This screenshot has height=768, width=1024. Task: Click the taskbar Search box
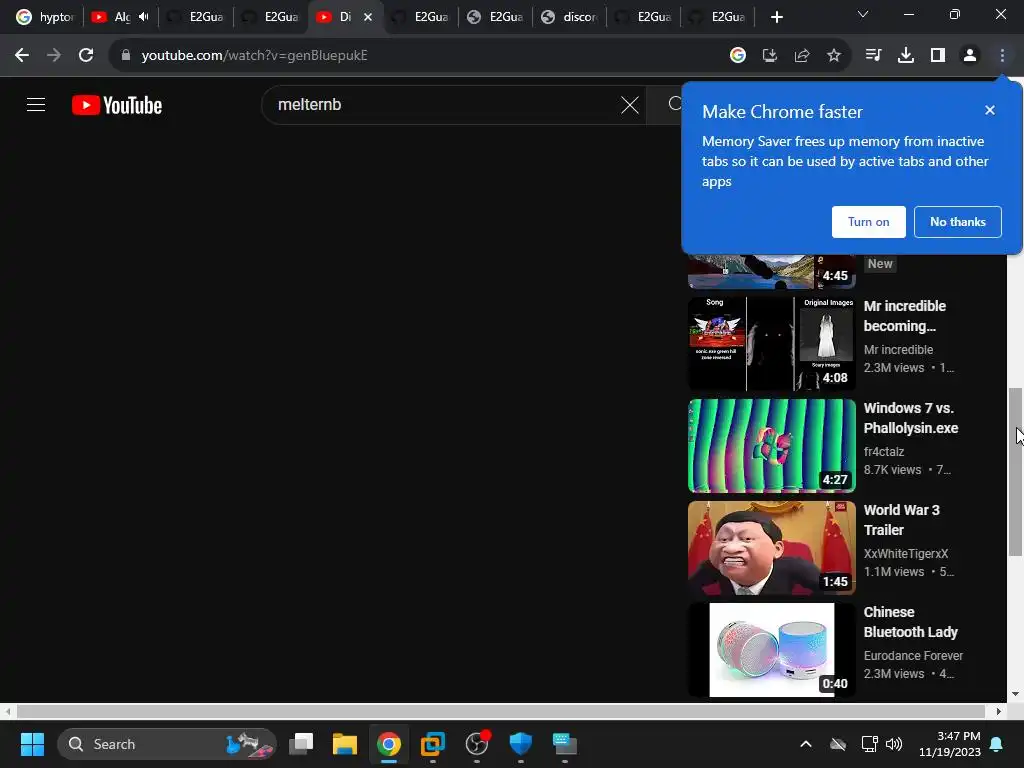coord(167,744)
